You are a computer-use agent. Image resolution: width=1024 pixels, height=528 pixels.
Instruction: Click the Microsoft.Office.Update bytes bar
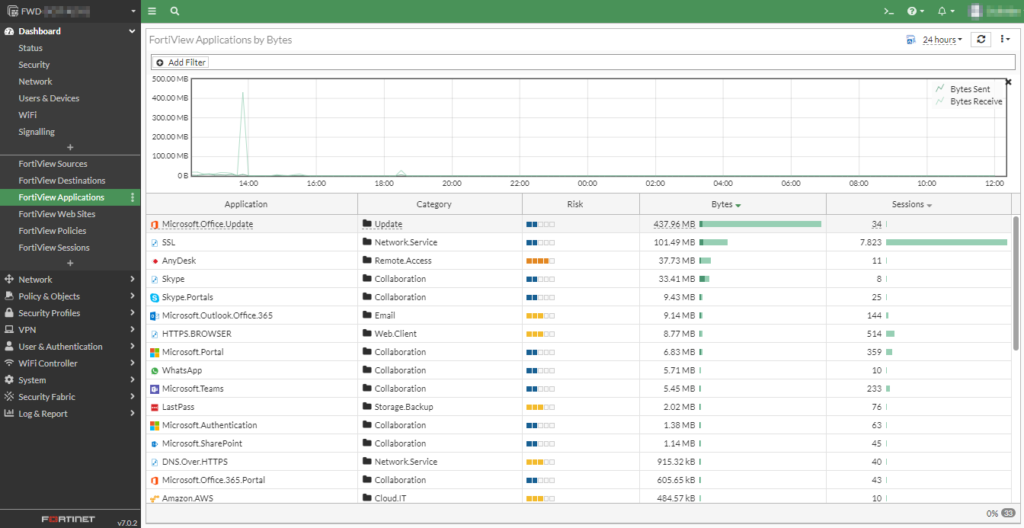point(760,224)
